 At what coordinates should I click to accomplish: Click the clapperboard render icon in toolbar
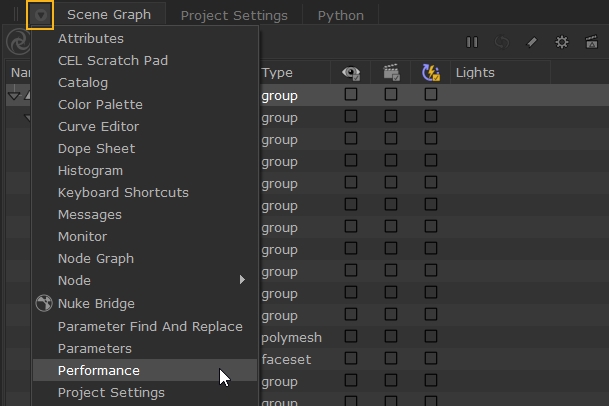click(592, 42)
